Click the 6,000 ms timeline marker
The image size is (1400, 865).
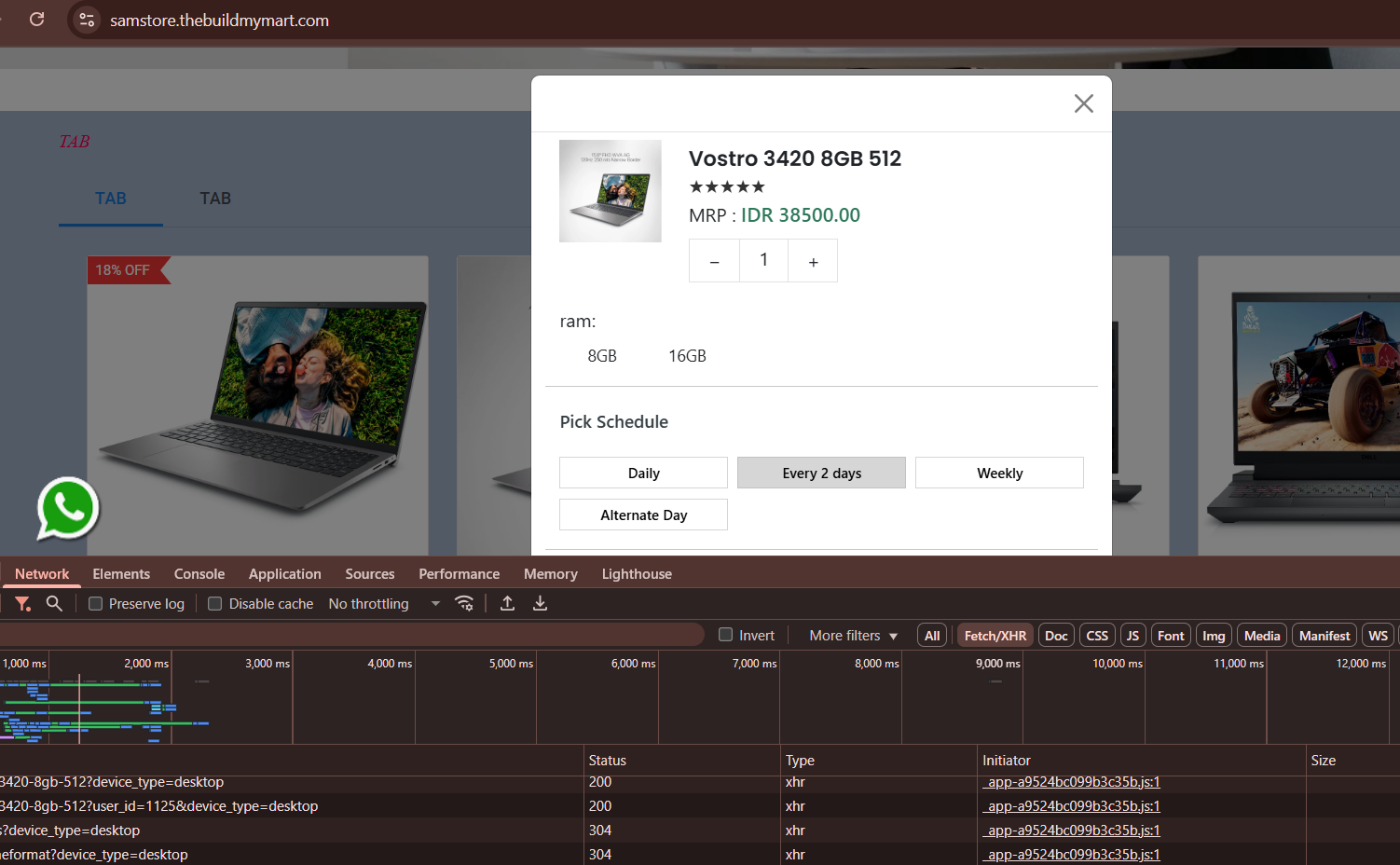click(633, 664)
